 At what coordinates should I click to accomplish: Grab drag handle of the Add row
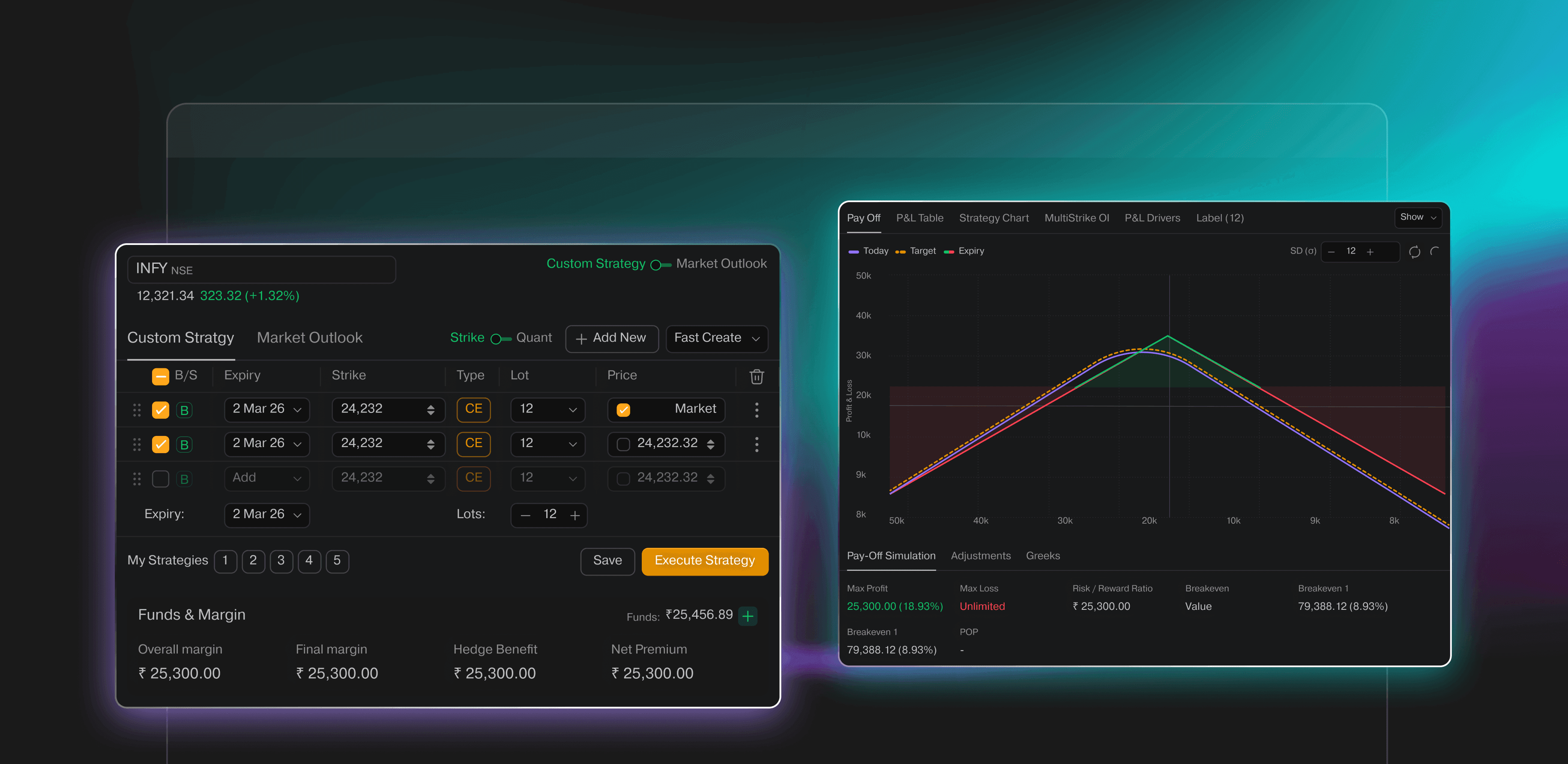pyautogui.click(x=137, y=479)
